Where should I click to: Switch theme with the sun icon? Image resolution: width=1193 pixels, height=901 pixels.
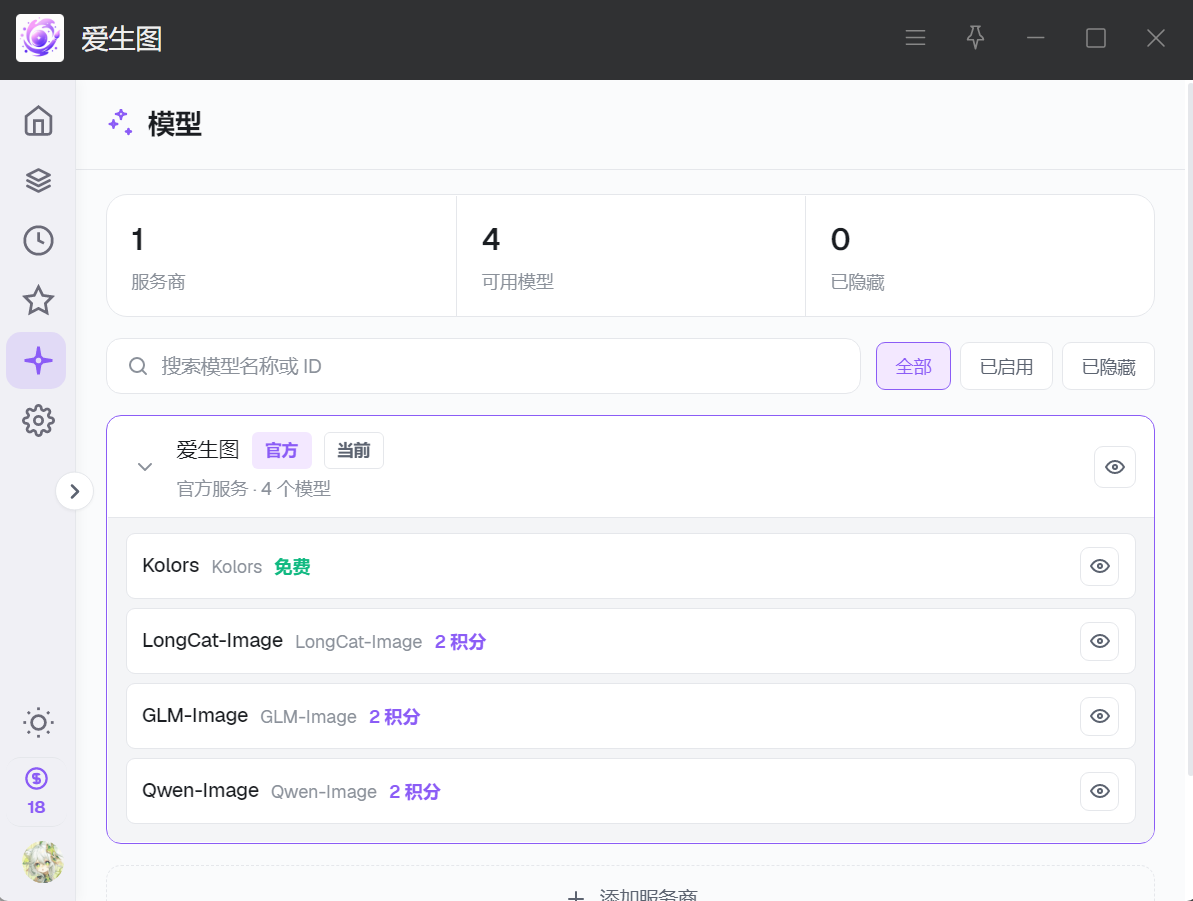(38, 722)
